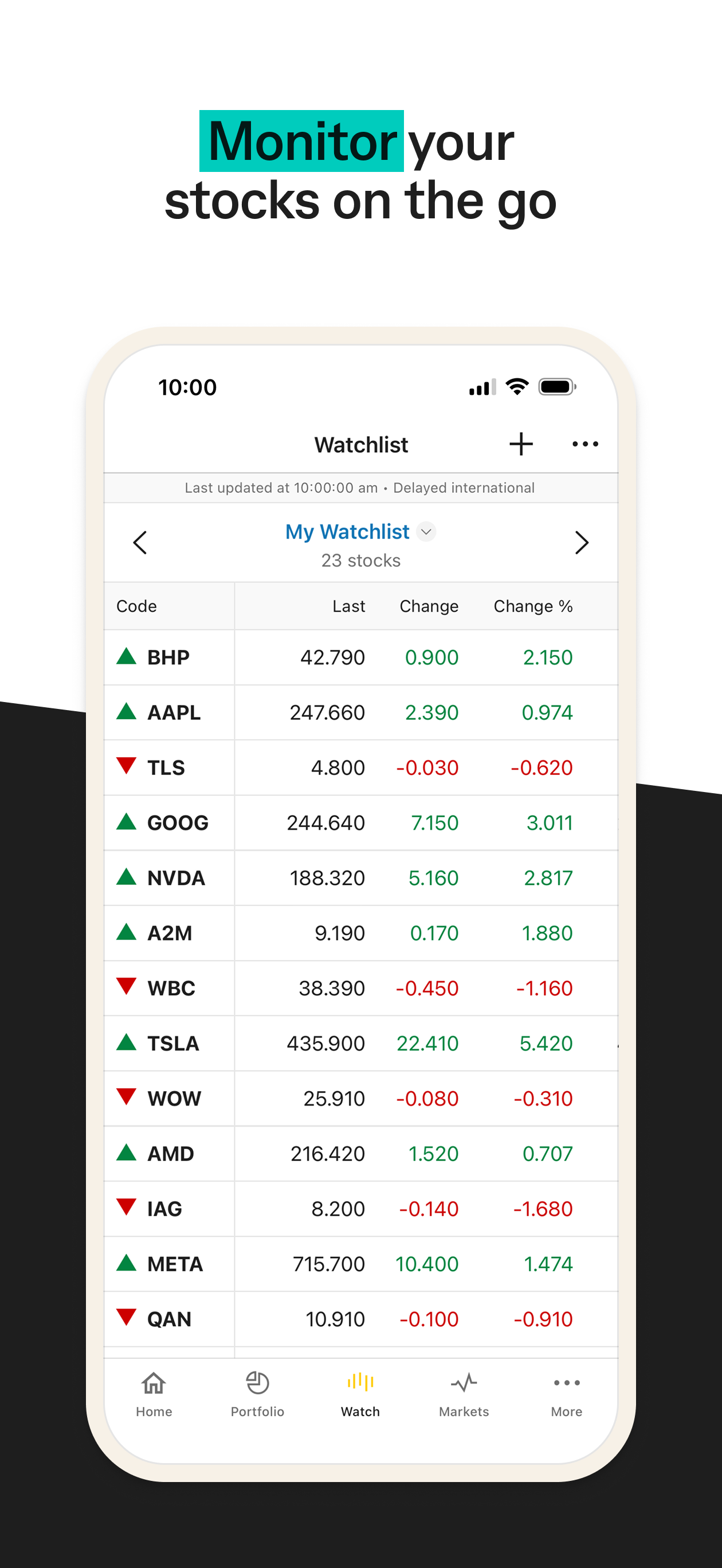
Task: Go to next watchlist with right arrow
Action: click(x=582, y=542)
